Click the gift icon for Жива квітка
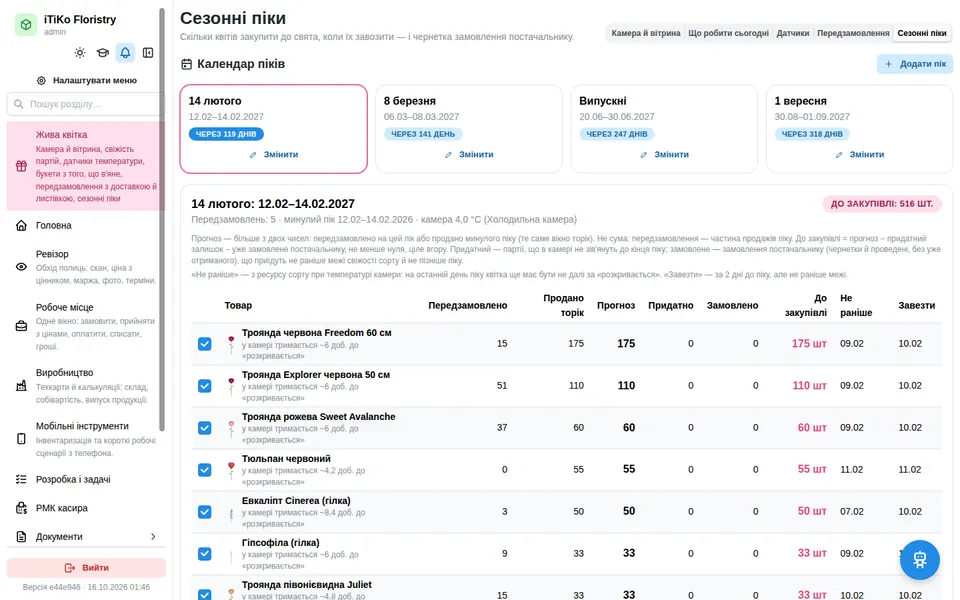This screenshot has height=600, width=960. click(x=21, y=166)
